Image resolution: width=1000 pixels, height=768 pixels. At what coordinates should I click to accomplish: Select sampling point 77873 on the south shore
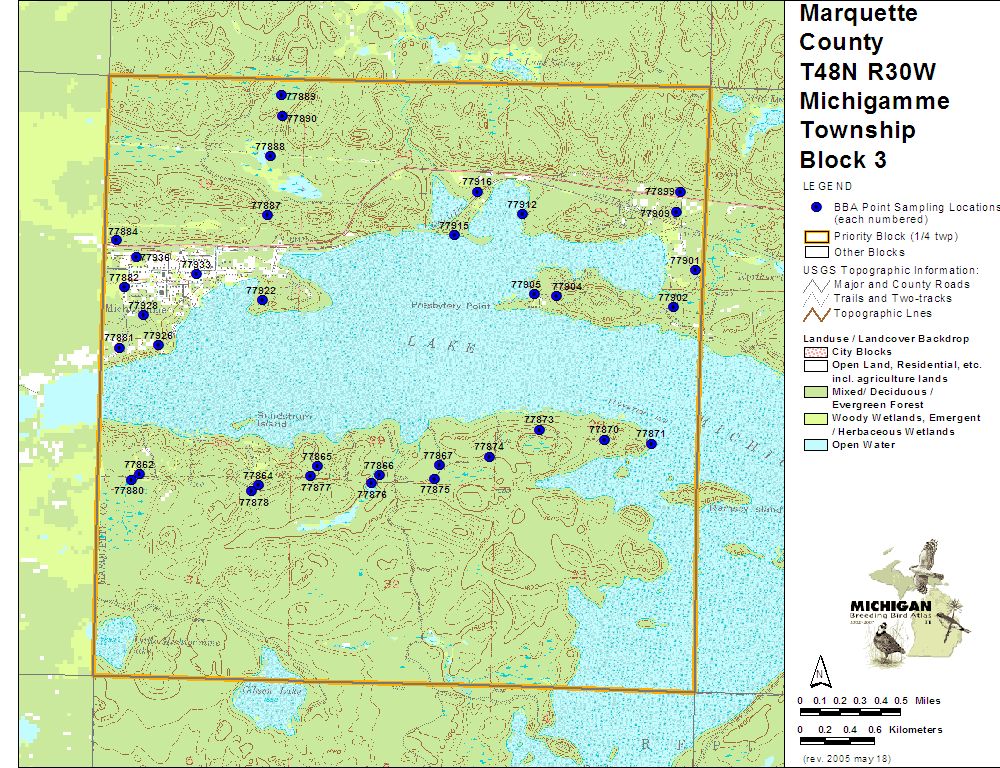pyautogui.click(x=540, y=430)
